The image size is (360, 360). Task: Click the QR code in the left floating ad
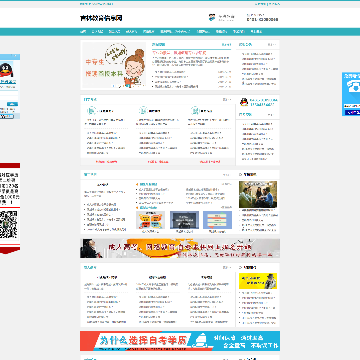pos(8,224)
